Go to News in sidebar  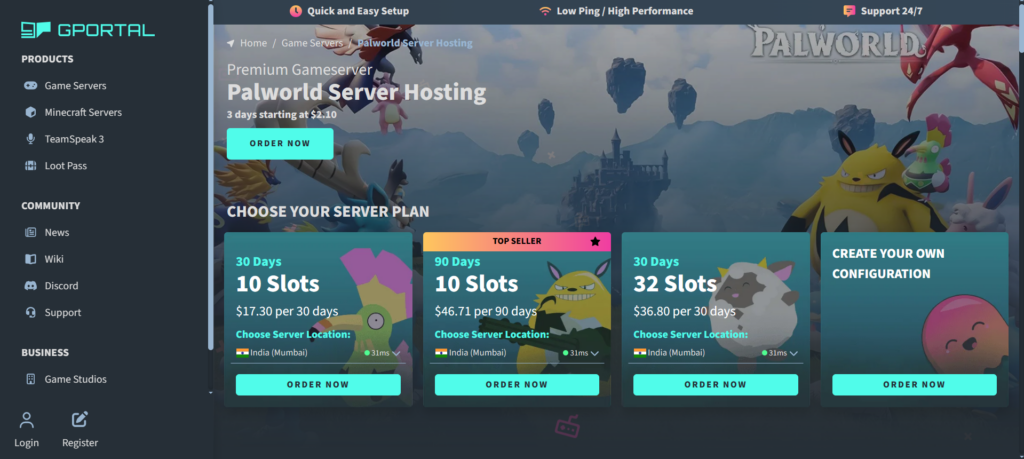pos(57,232)
